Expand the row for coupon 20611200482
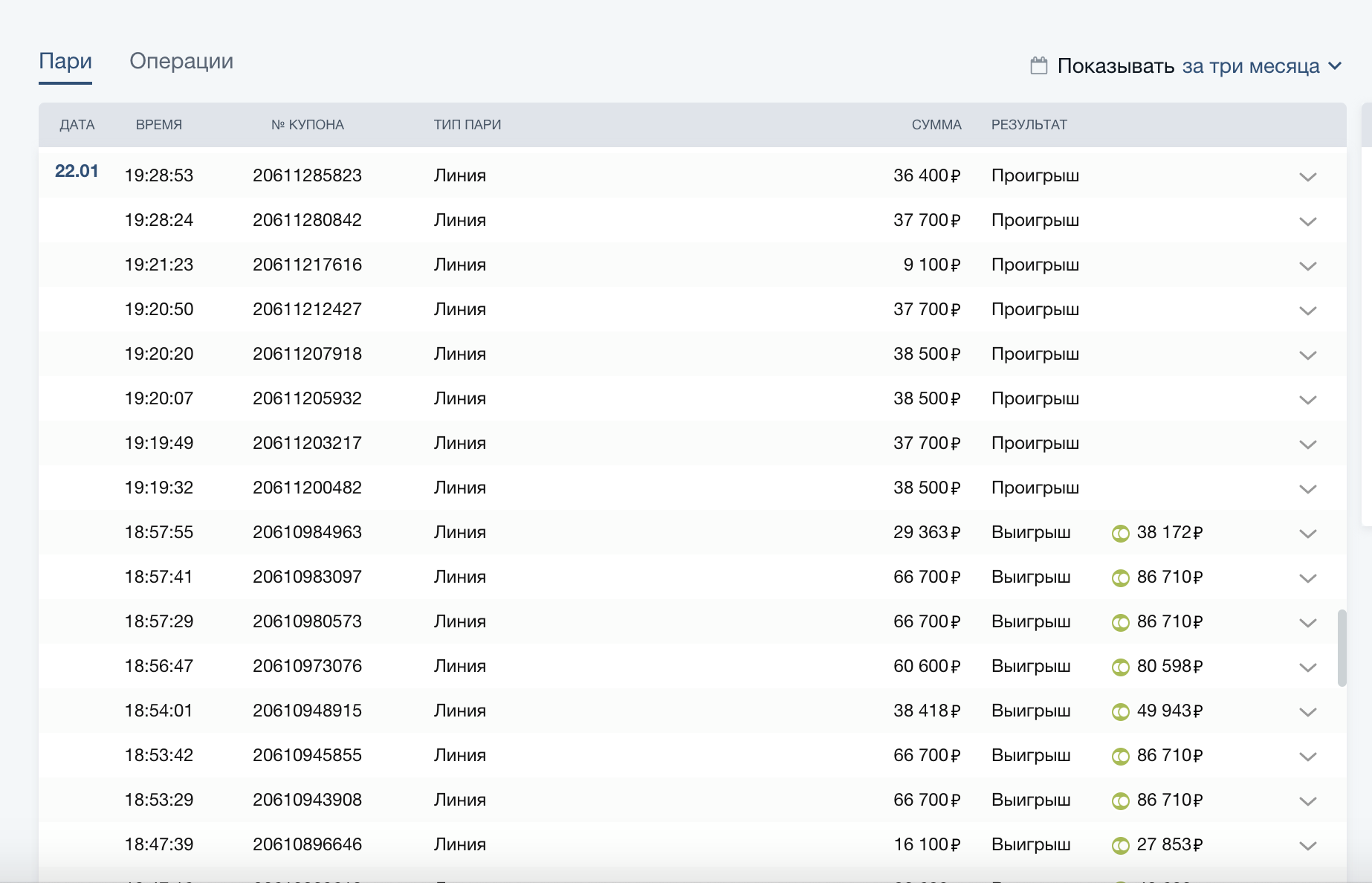 [x=1307, y=489]
